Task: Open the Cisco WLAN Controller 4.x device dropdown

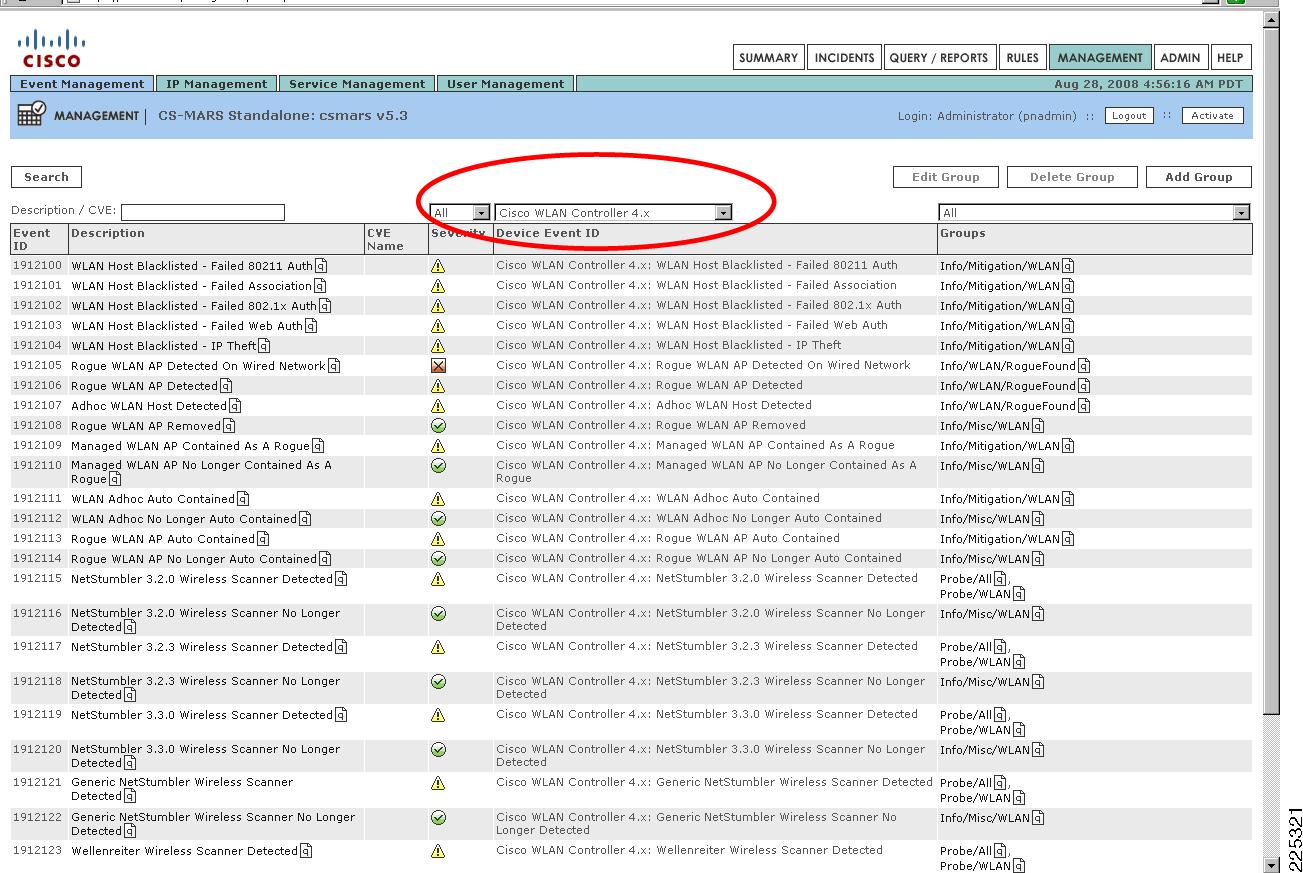Action: (613, 213)
